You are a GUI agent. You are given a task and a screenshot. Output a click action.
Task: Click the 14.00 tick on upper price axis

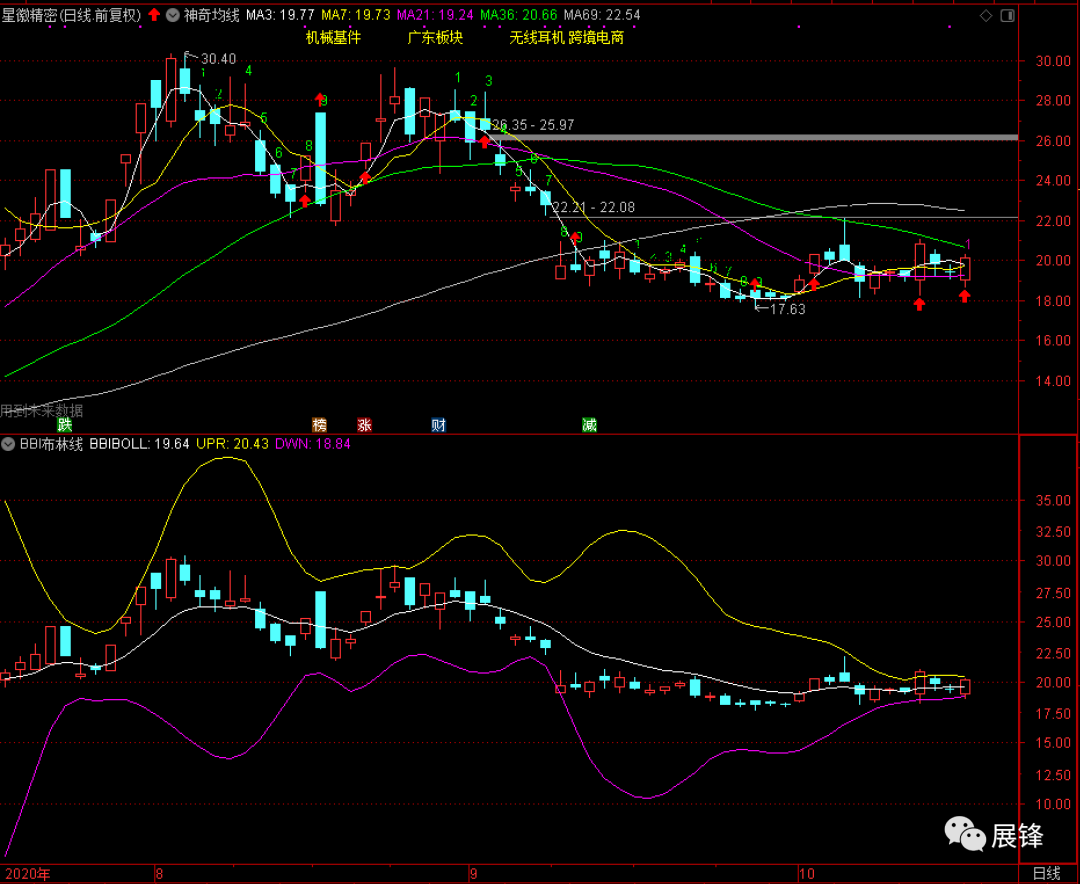tap(1053, 381)
